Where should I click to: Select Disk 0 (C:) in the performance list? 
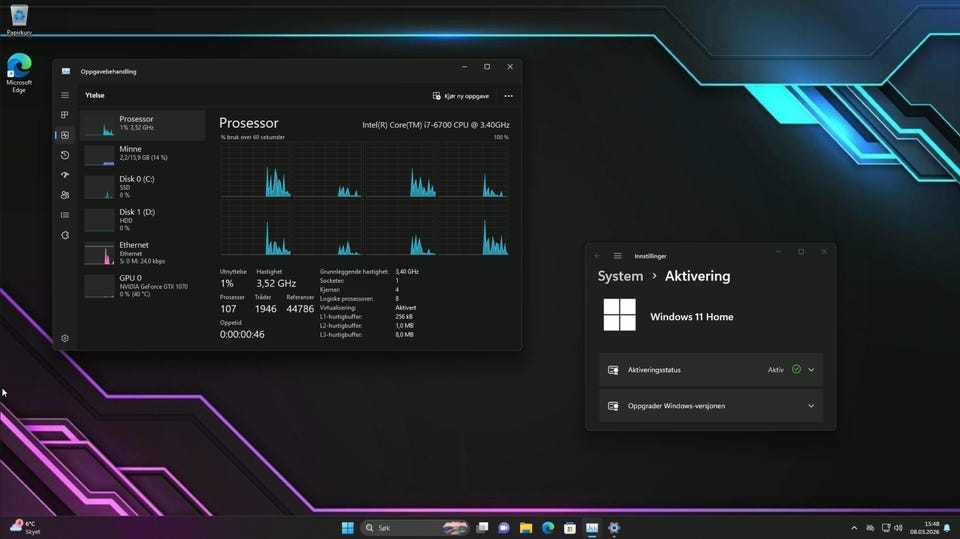[142, 187]
